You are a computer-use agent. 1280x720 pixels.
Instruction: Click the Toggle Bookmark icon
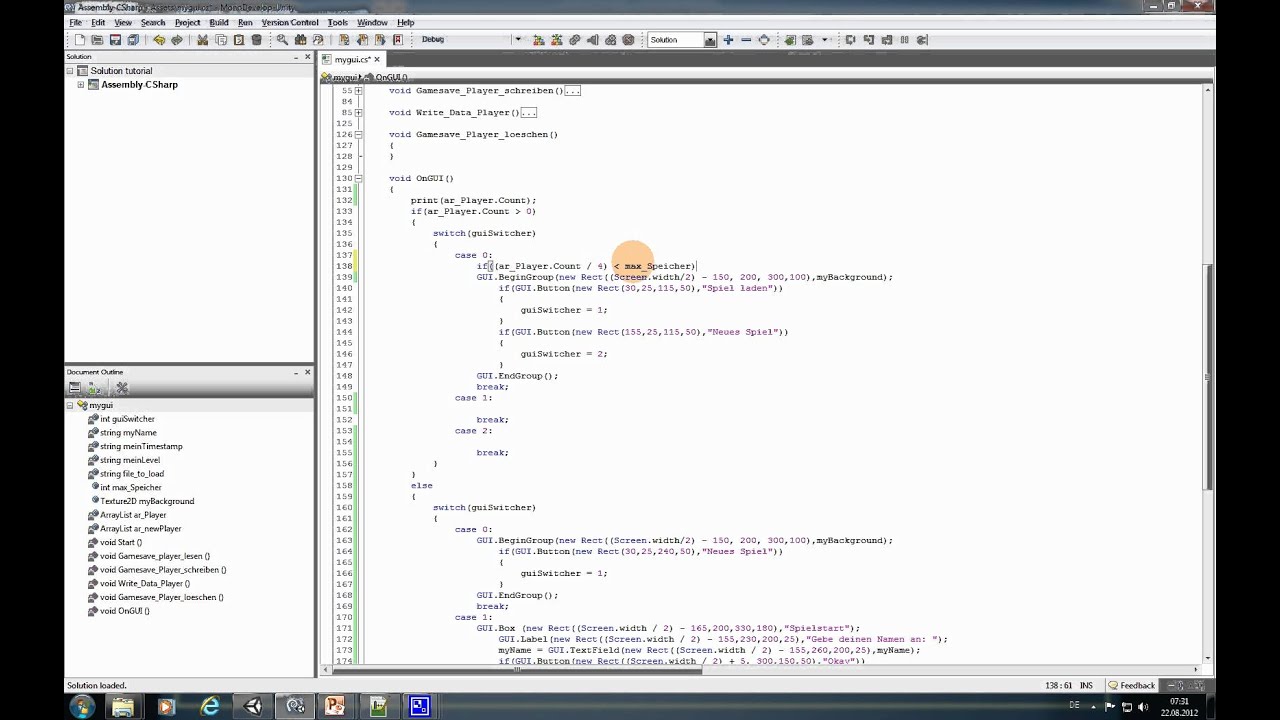[344, 40]
